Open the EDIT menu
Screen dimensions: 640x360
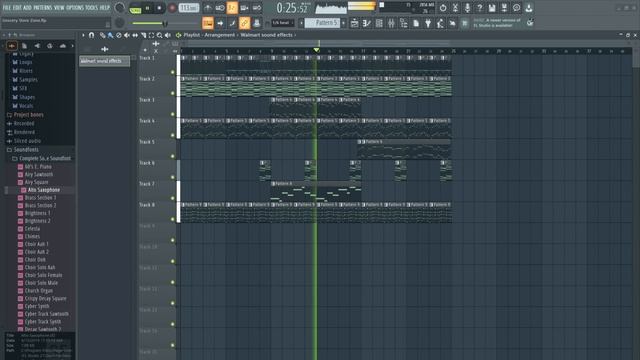pyautogui.click(x=17, y=8)
